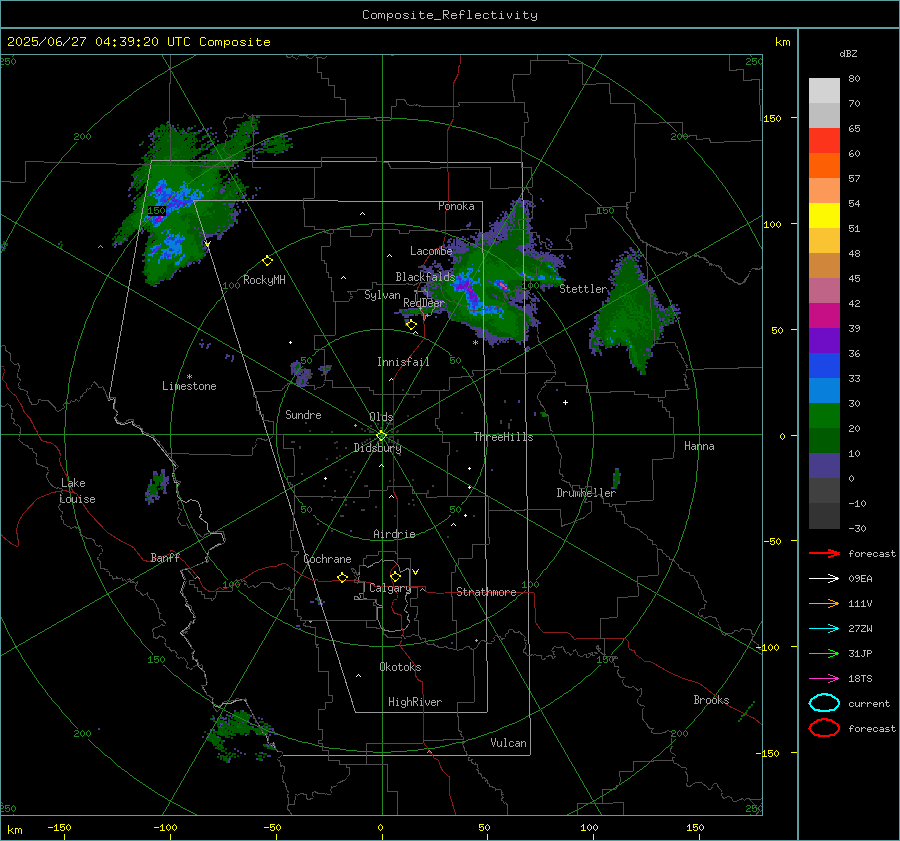Viewport: 900px width, 841px height.
Task: Click the Stettler city label
Action: coord(583,289)
